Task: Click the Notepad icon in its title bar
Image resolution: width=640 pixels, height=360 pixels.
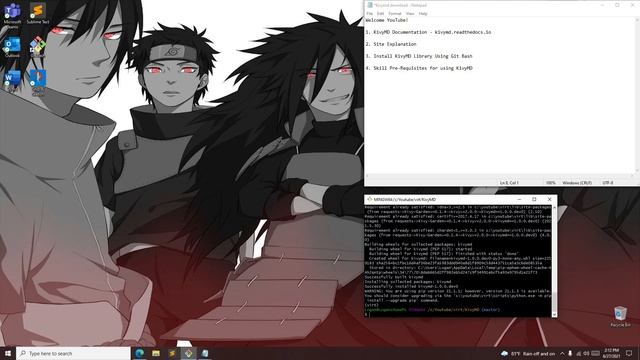Action: (x=370, y=5)
